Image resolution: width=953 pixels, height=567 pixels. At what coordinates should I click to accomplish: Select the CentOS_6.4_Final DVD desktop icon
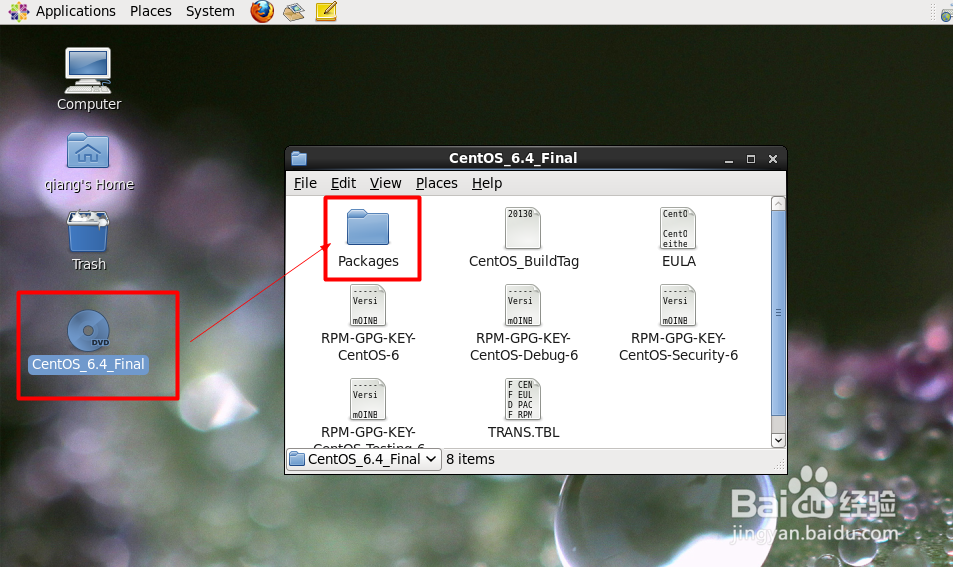(x=88, y=331)
